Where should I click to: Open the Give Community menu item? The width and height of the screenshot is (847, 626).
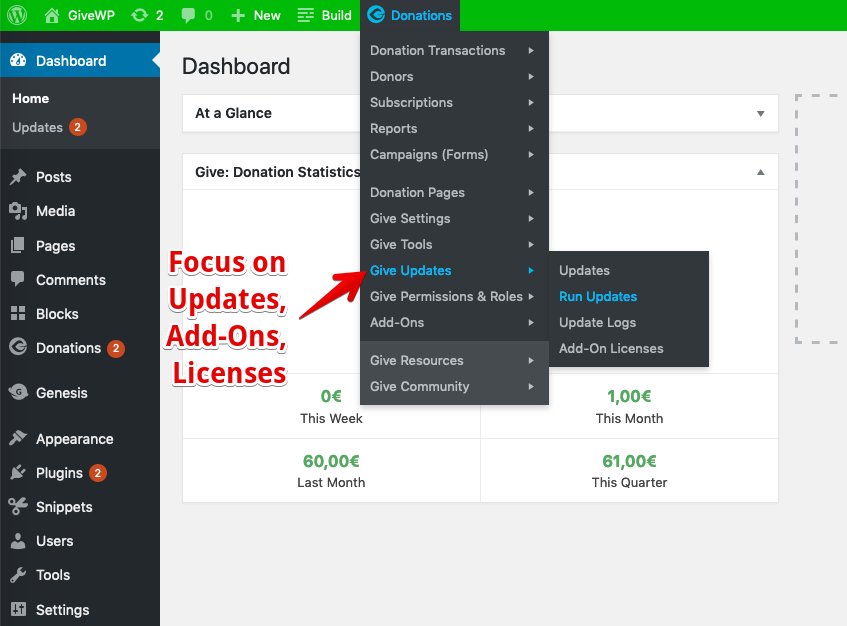(x=454, y=386)
